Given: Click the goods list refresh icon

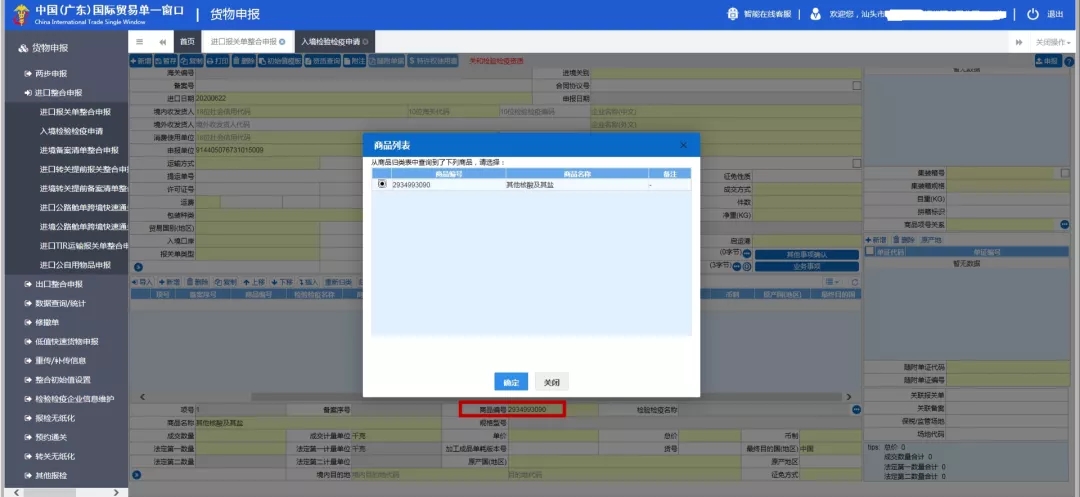Looking at the screenshot, I should pyautogui.click(x=855, y=282).
